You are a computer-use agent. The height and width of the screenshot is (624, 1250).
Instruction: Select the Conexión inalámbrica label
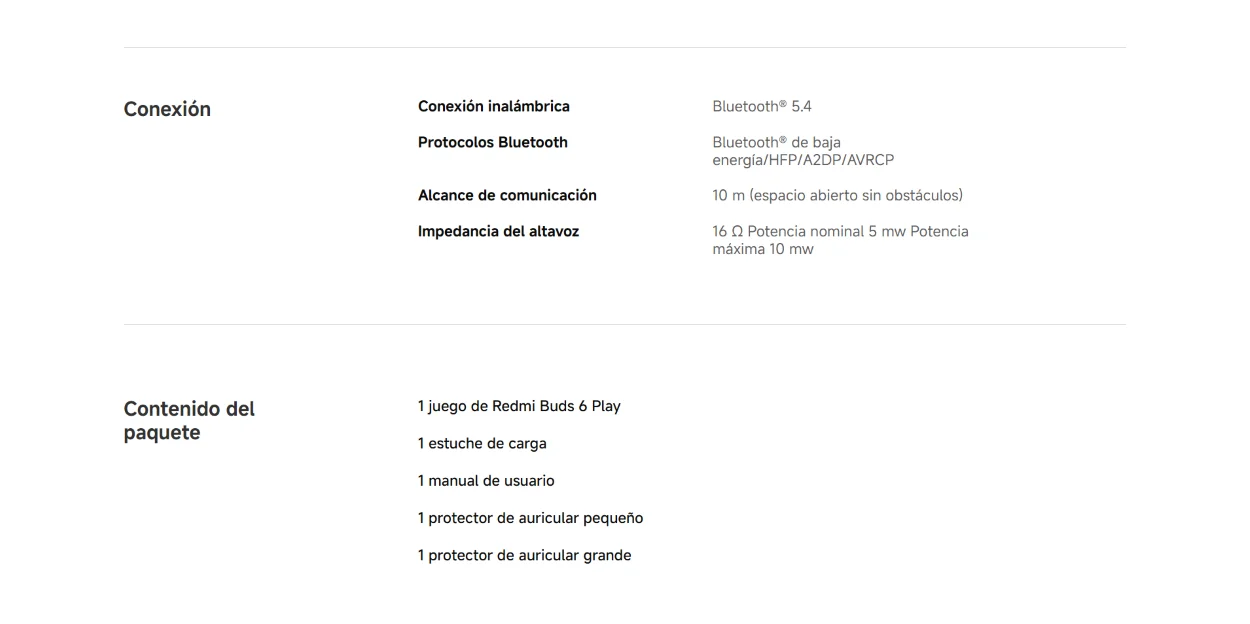click(x=494, y=106)
